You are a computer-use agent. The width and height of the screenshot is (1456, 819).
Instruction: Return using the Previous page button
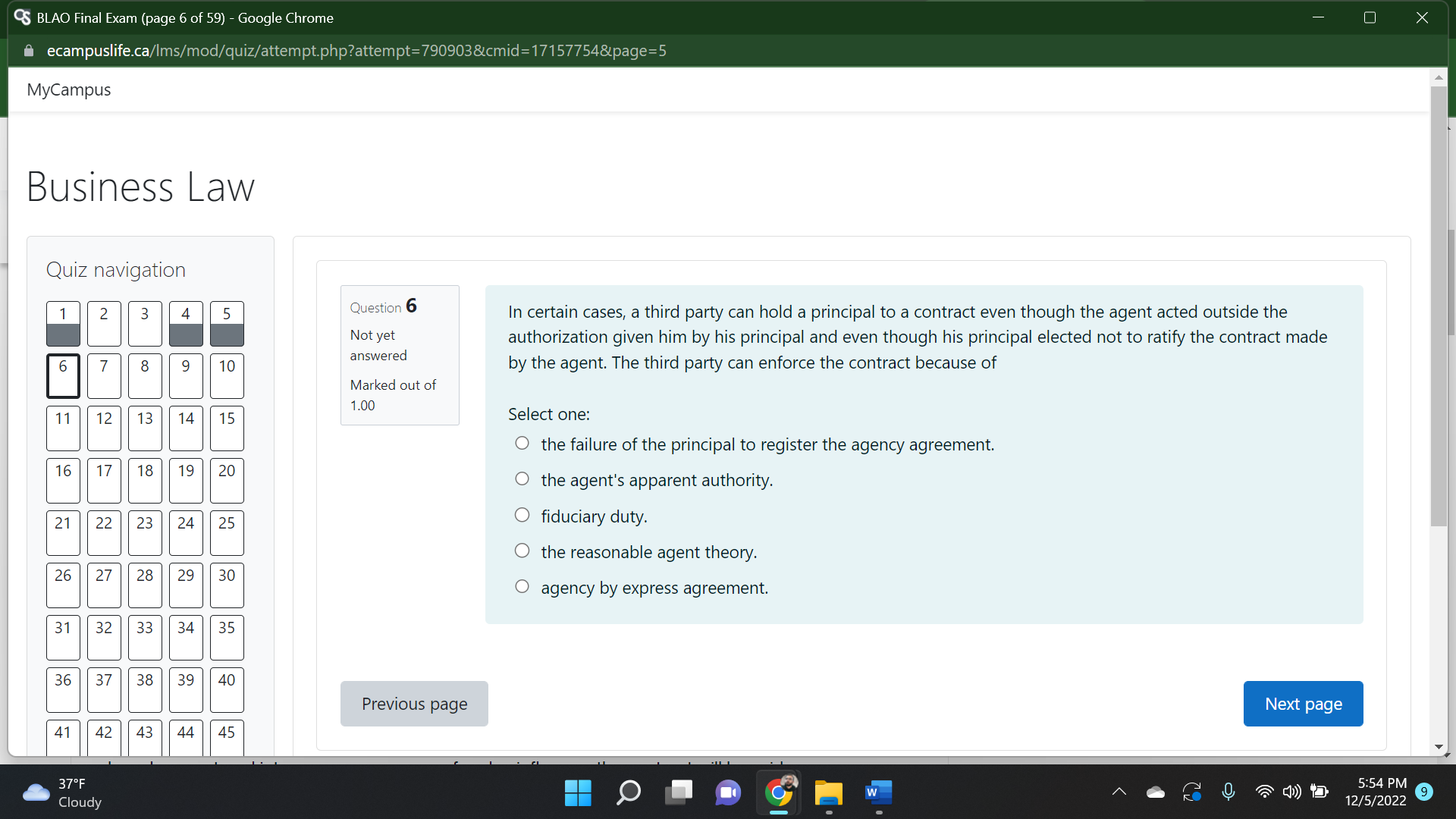coord(414,703)
